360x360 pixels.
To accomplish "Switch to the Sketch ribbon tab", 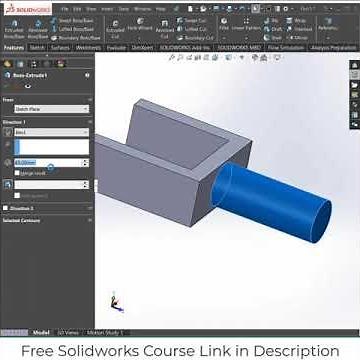I will (37, 48).
